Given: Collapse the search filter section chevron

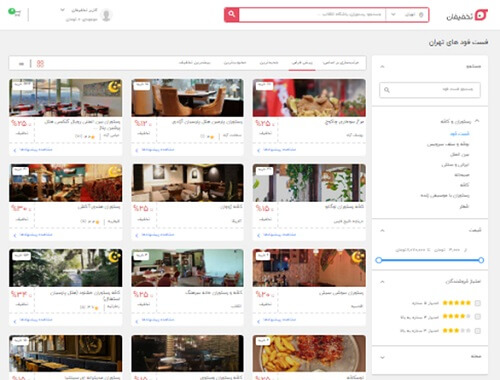Looking at the screenshot, I should click(x=382, y=66).
